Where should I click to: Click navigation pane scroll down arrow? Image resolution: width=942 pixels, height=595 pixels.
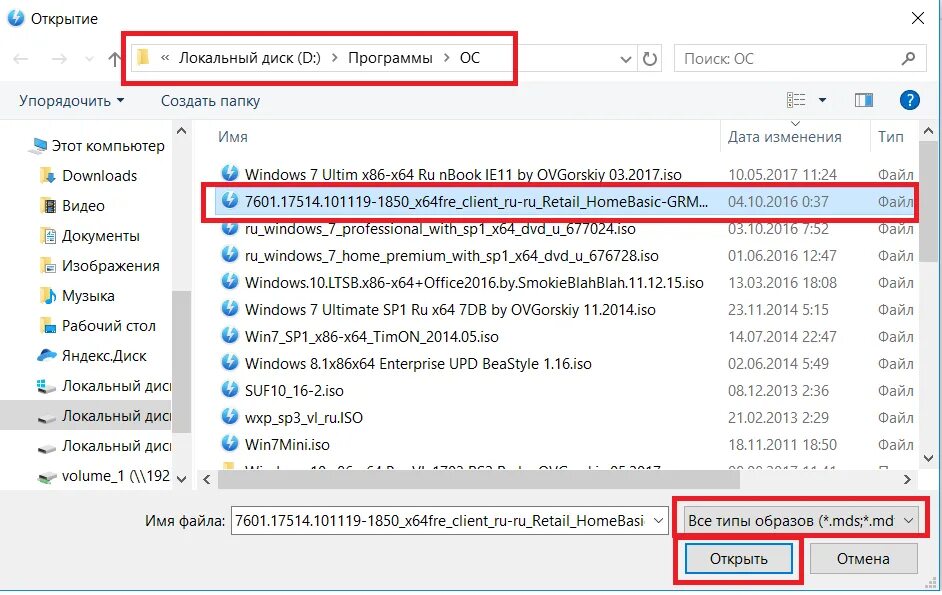click(181, 479)
